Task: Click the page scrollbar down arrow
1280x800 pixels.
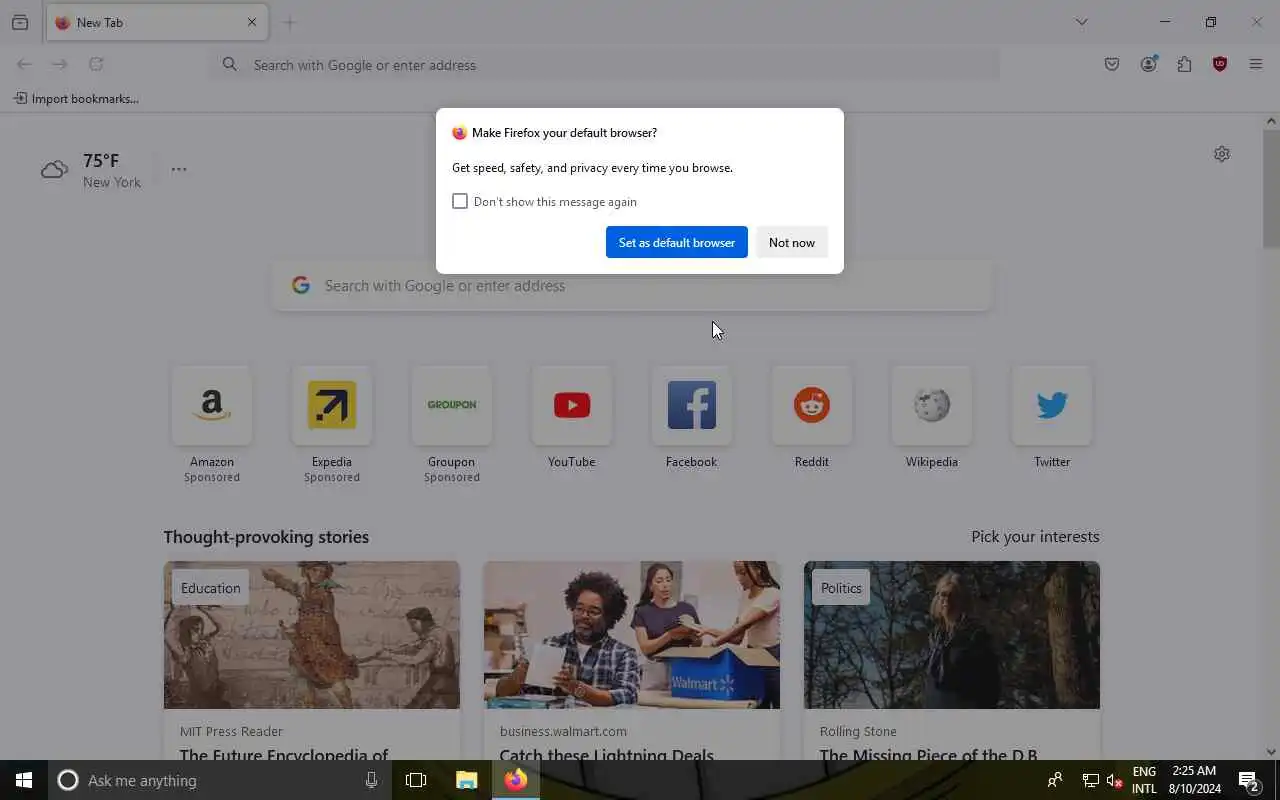Action: (x=1271, y=752)
